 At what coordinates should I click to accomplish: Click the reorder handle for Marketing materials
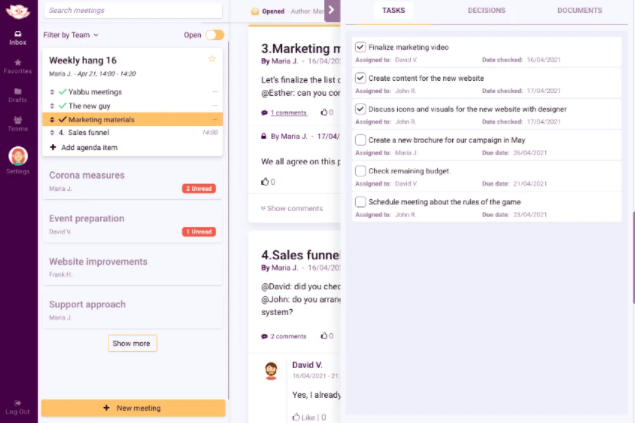pyautogui.click(x=52, y=119)
